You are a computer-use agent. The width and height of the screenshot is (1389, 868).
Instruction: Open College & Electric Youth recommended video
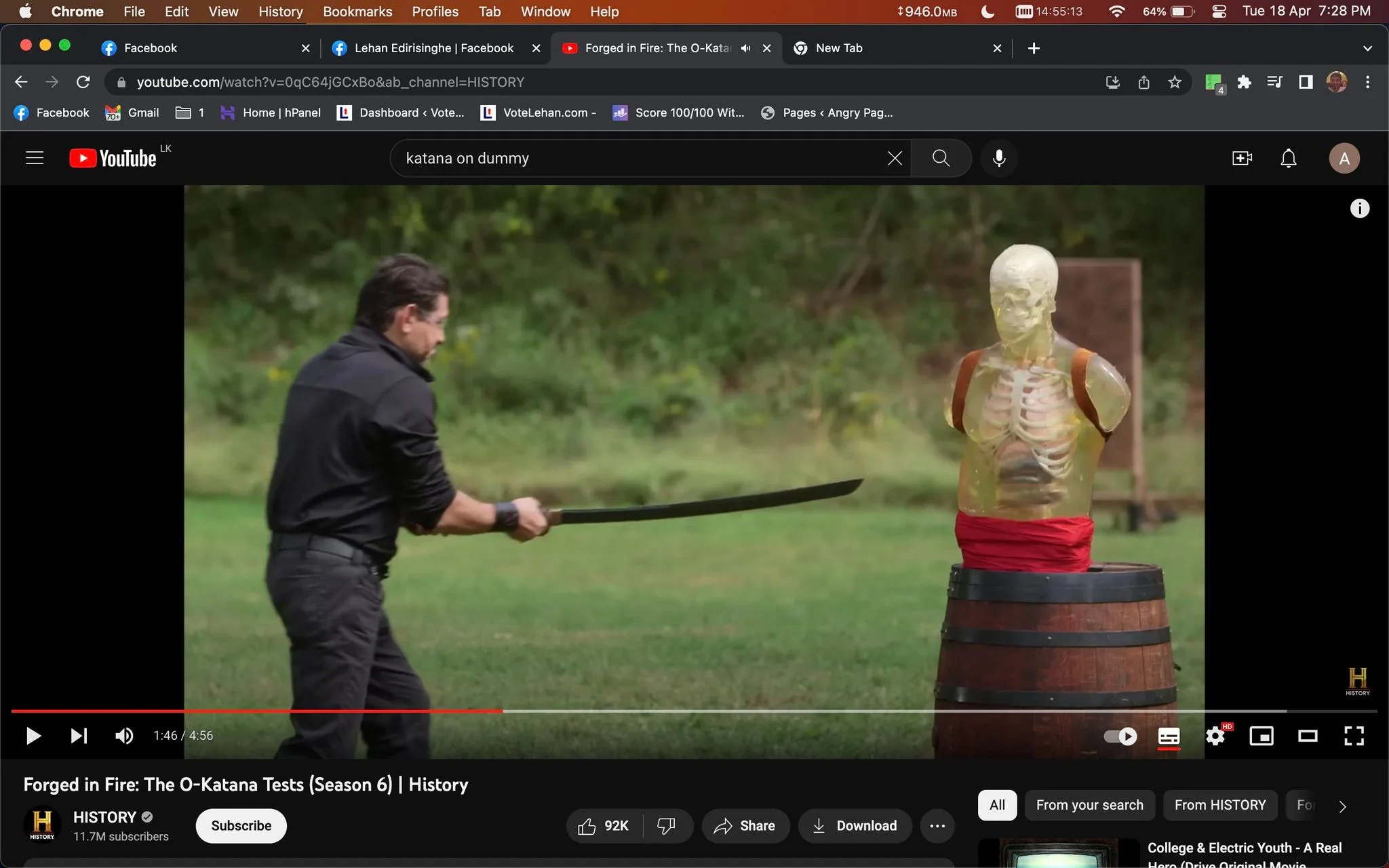(1244, 854)
